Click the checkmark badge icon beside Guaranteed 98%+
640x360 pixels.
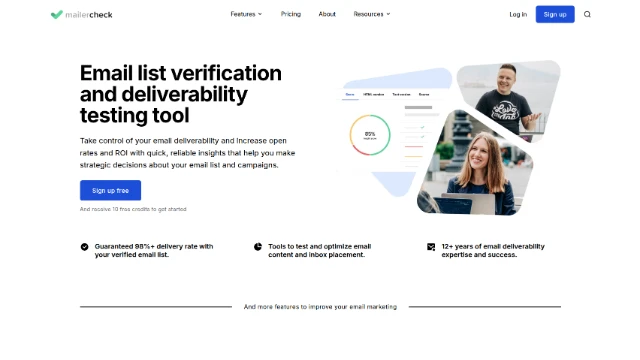[x=84, y=247]
